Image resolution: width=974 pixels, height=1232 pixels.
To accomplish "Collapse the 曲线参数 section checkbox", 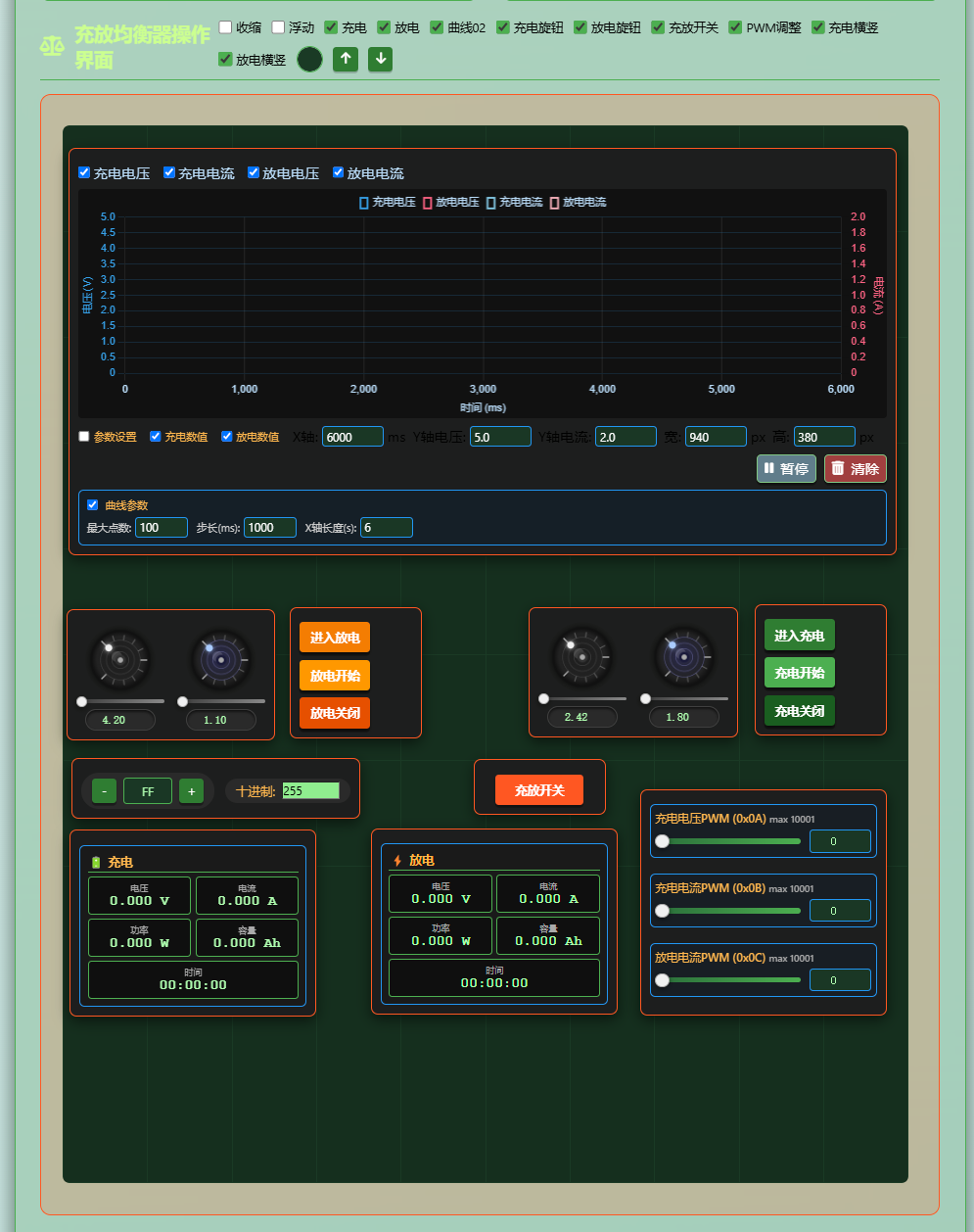I will pyautogui.click(x=93, y=505).
